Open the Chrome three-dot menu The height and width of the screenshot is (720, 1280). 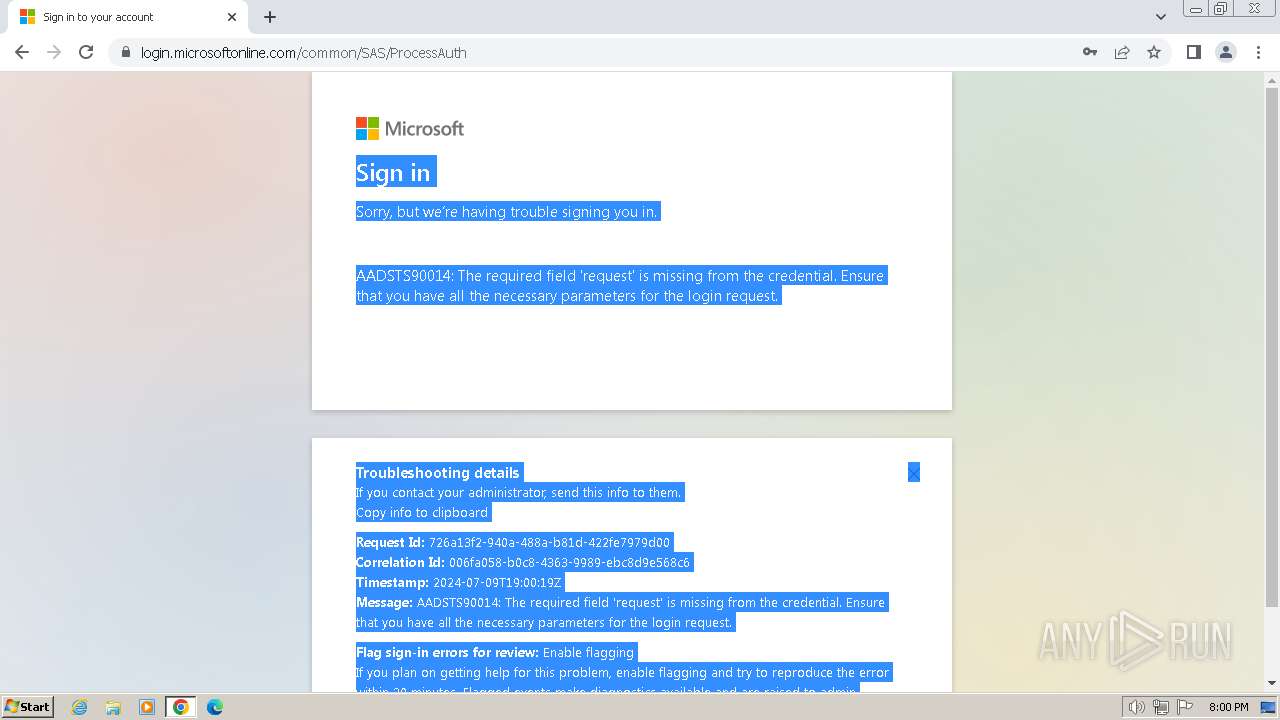click(1258, 52)
